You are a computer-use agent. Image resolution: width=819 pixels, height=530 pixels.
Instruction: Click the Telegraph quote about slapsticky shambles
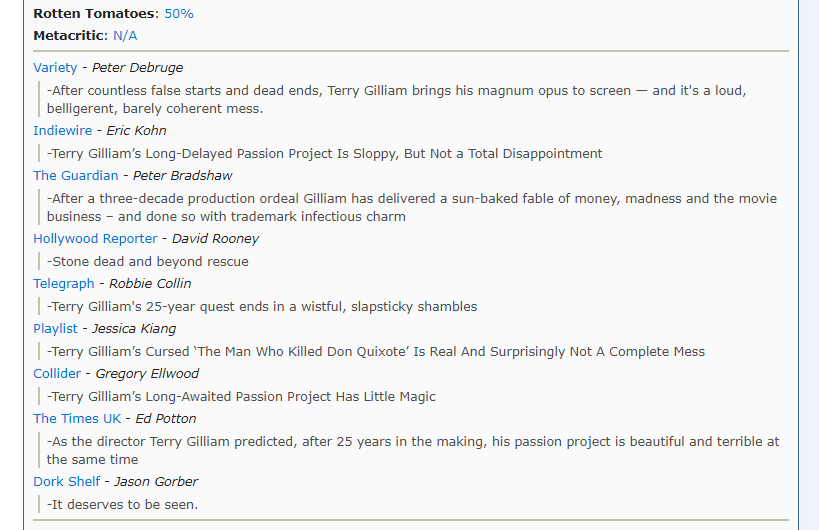tap(262, 307)
